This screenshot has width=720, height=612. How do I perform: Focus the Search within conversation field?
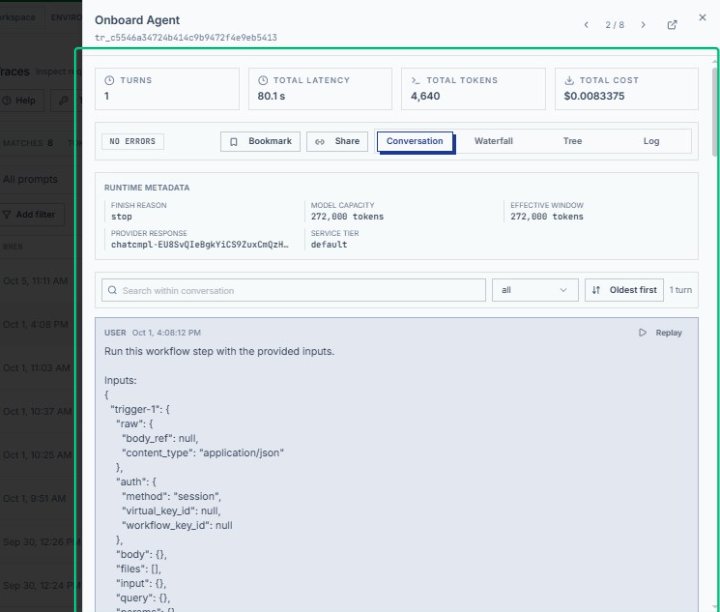pos(293,290)
